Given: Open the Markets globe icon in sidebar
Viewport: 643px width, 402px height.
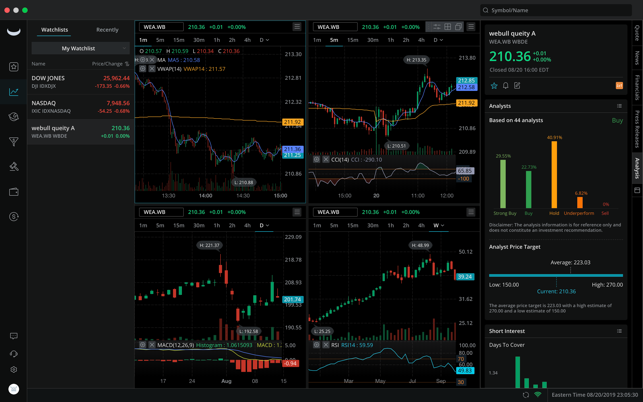Looking at the screenshot, I should (14, 116).
